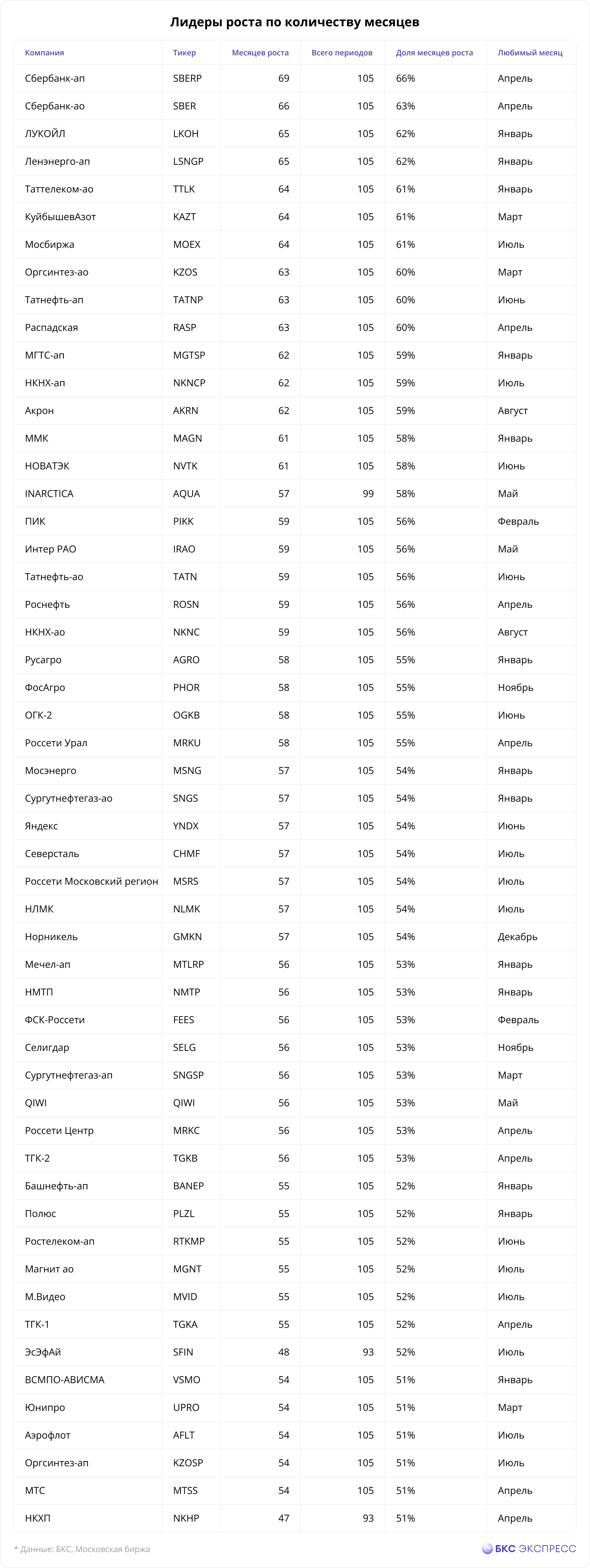Viewport: 590px width, 1568px height.
Task: Click the LKOH ticker cell
Action: point(186,134)
